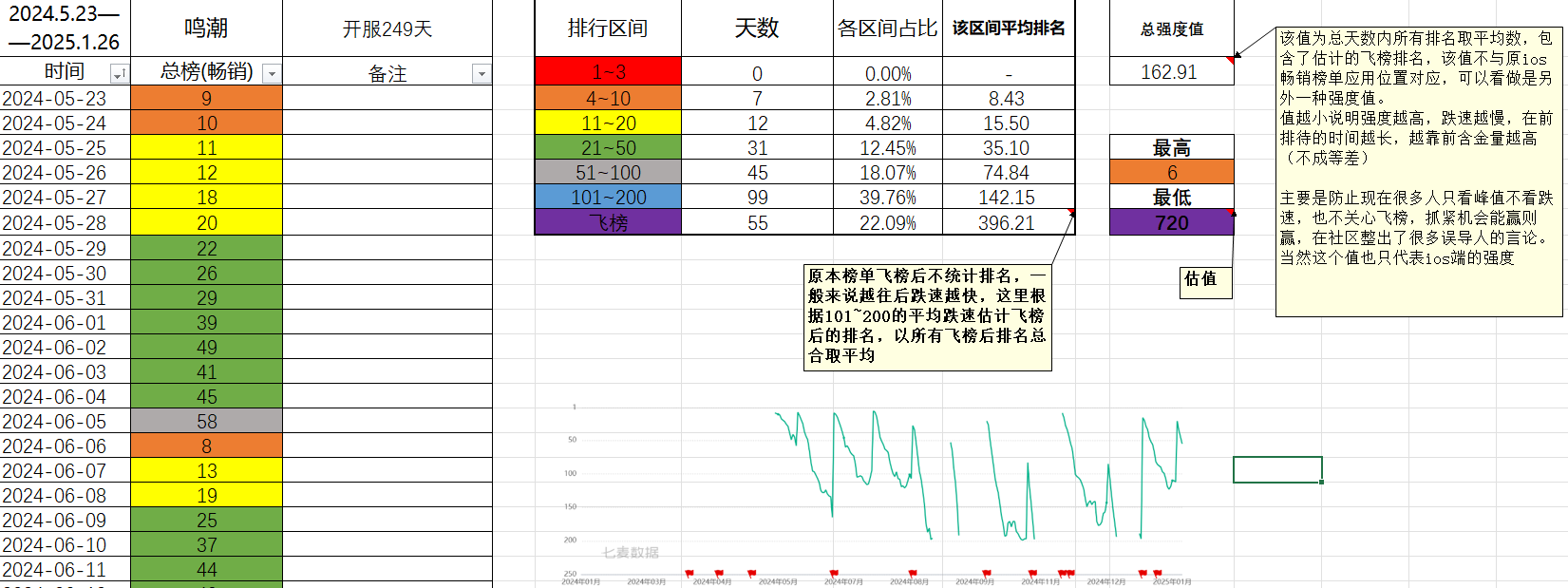1568x588 pixels.
Task: Click the 排行区间 table header
Action: [x=608, y=28]
